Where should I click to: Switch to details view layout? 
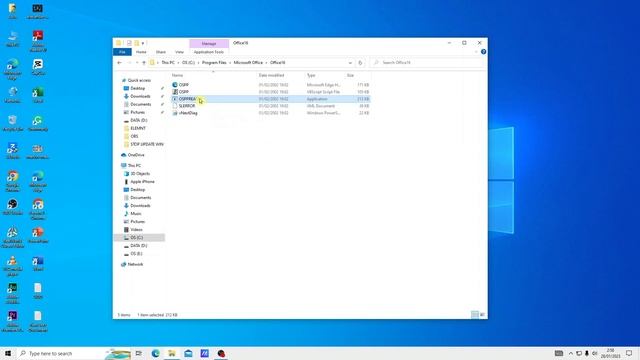coord(474,315)
